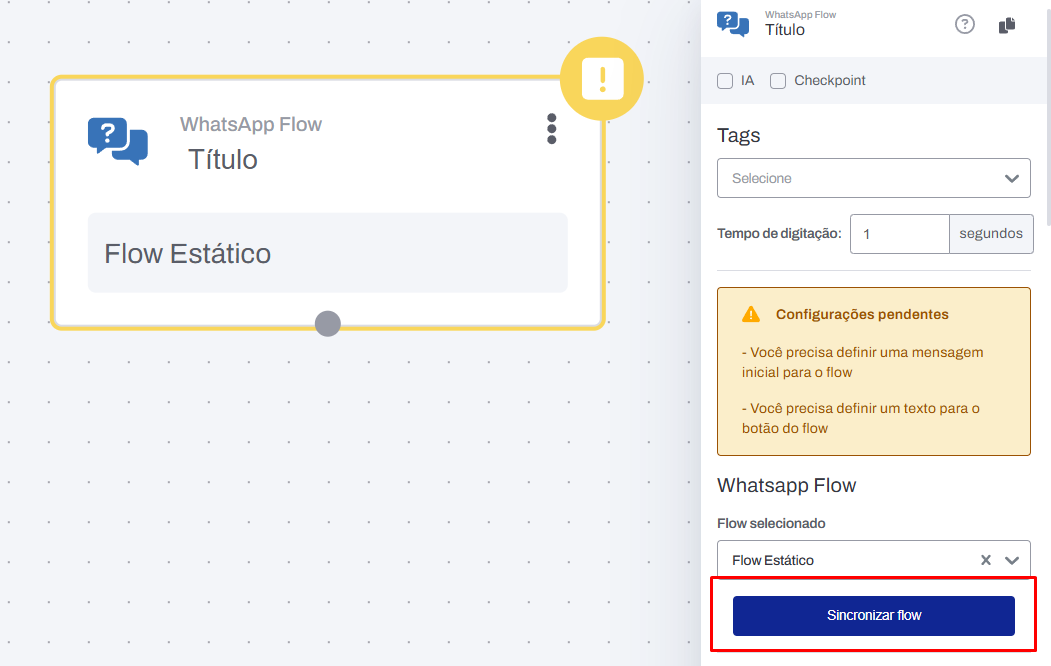Click the gray output connector dot under node
This screenshot has width=1051, height=666.
(x=328, y=324)
